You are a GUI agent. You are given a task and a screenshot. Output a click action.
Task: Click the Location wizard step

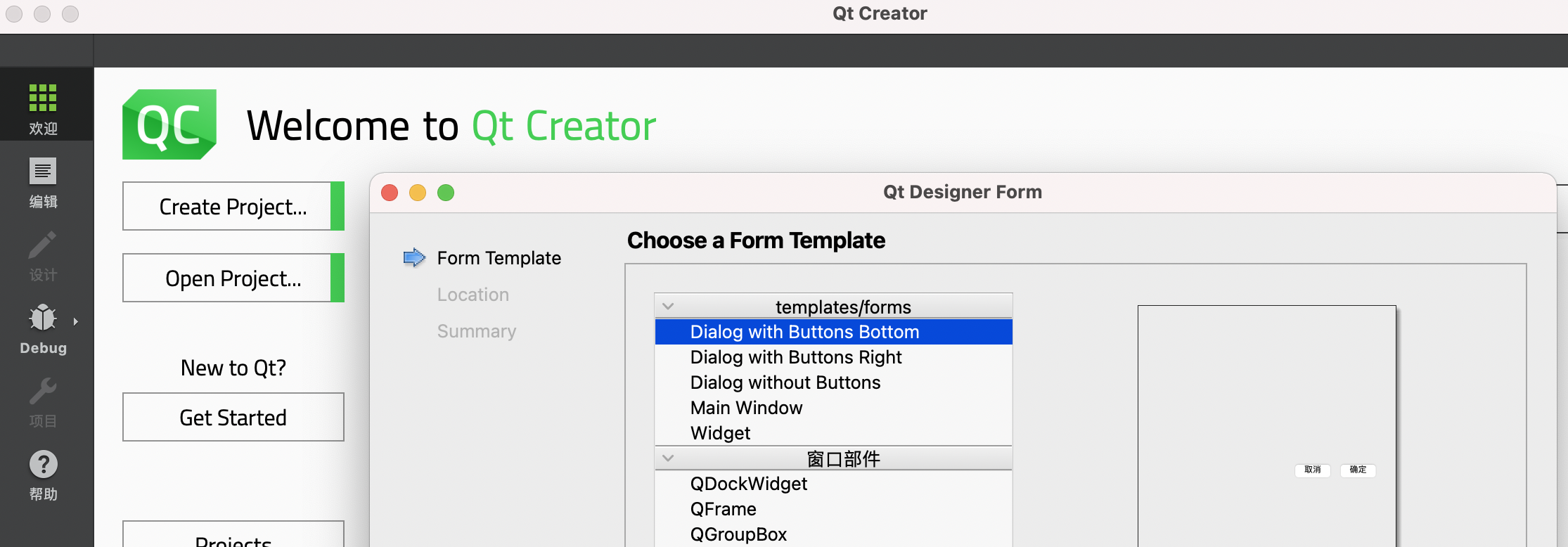(473, 295)
